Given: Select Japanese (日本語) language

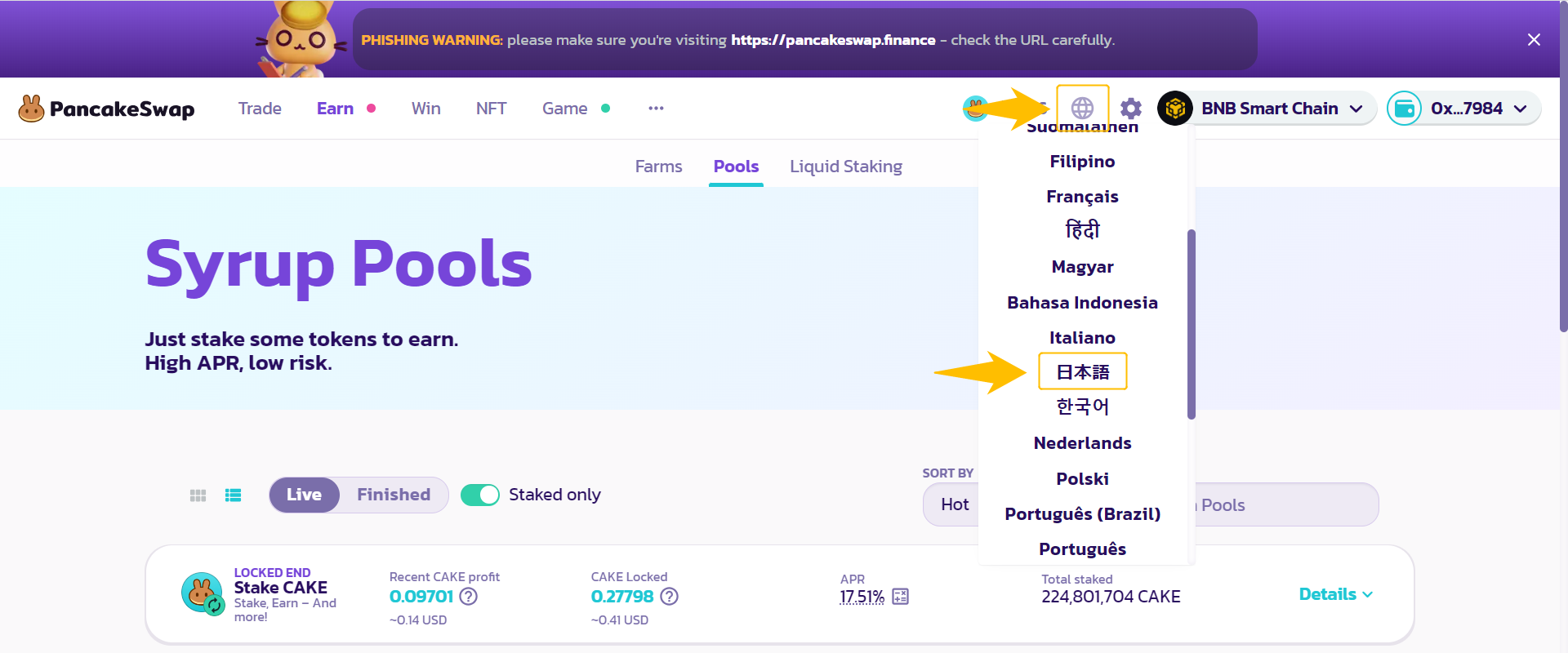Looking at the screenshot, I should (1082, 372).
